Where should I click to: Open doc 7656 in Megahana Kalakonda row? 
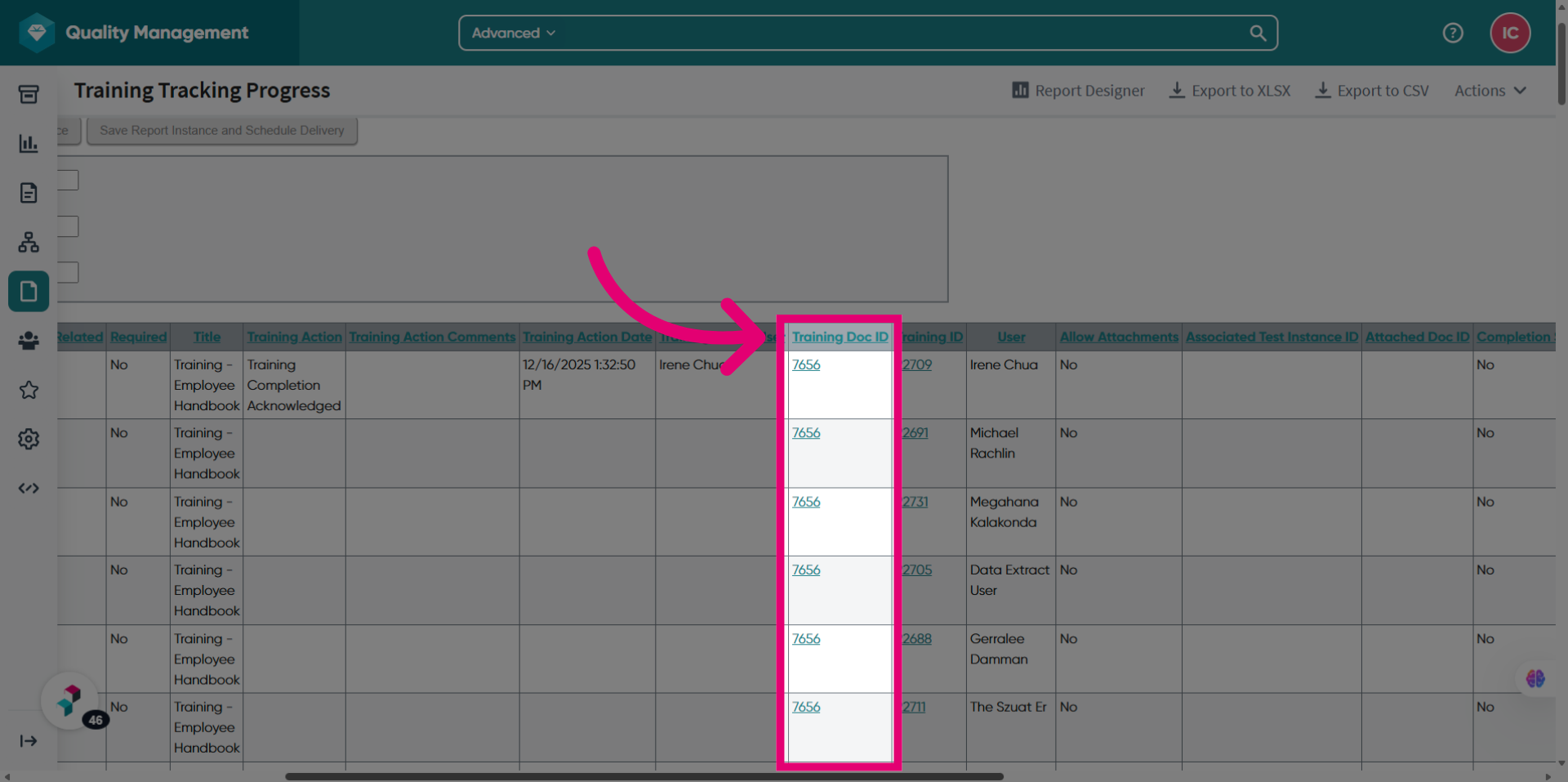point(806,502)
